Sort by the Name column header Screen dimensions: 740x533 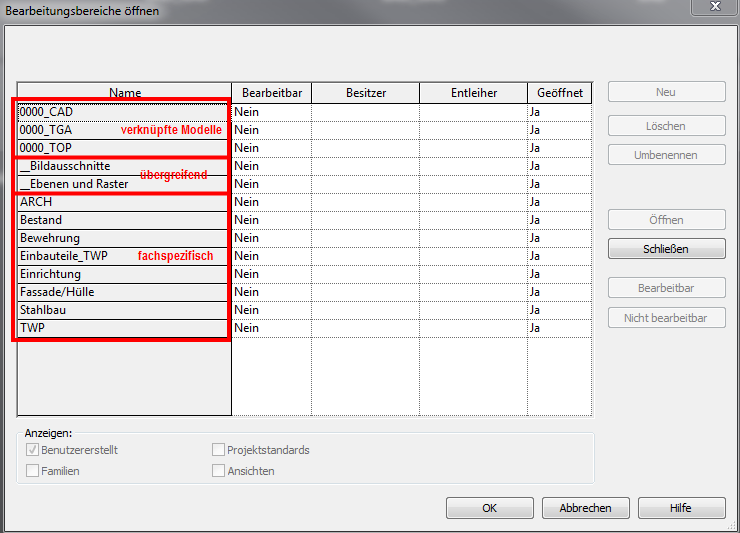tap(124, 93)
